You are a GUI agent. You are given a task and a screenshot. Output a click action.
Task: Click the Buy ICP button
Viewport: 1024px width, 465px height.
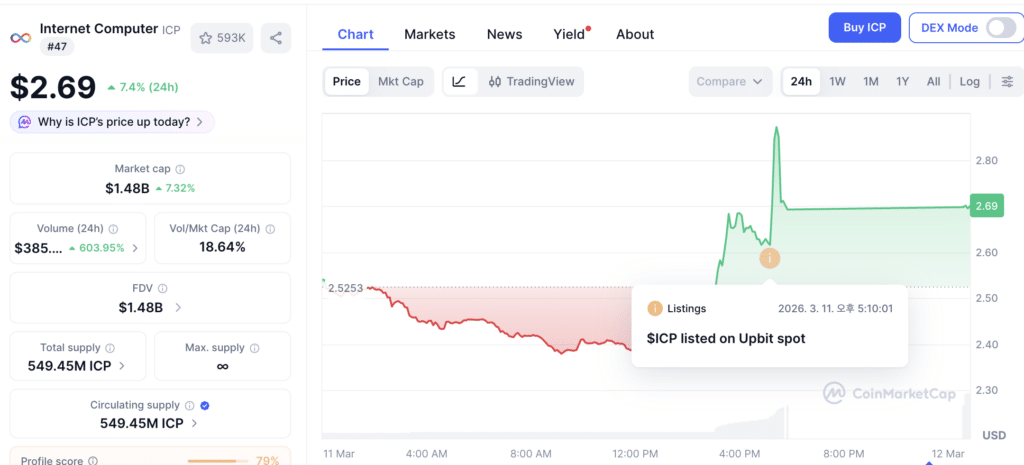pyautogui.click(x=865, y=27)
